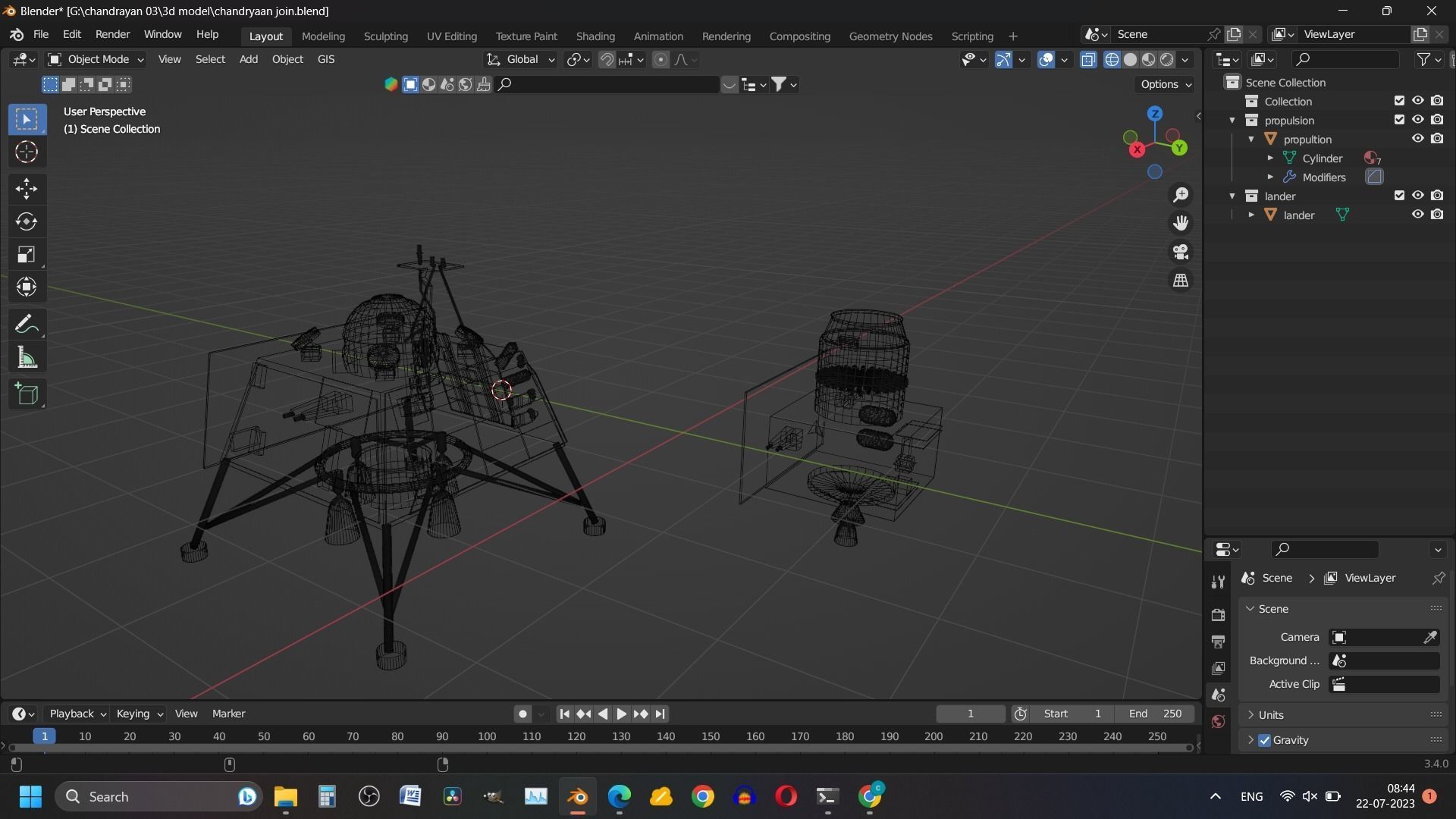Uncheck the propulsion collection checkbox
The image size is (1456, 819).
coord(1399,120)
